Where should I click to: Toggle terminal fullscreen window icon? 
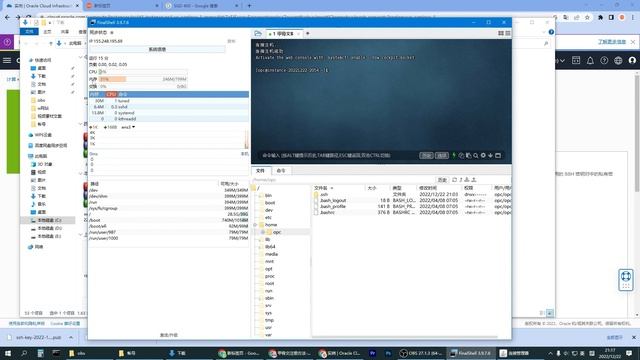(498, 156)
